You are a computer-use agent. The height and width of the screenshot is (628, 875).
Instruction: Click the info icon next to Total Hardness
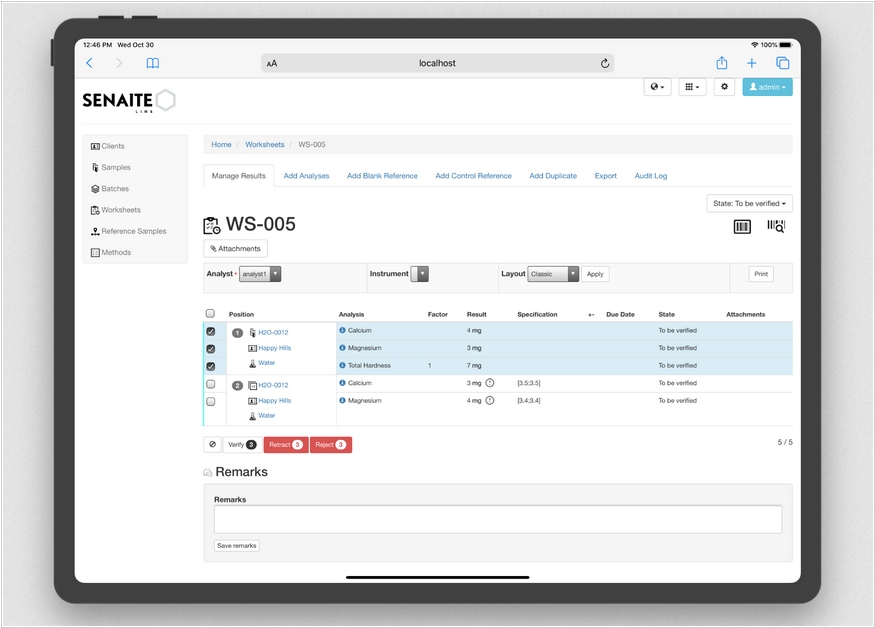(x=342, y=366)
